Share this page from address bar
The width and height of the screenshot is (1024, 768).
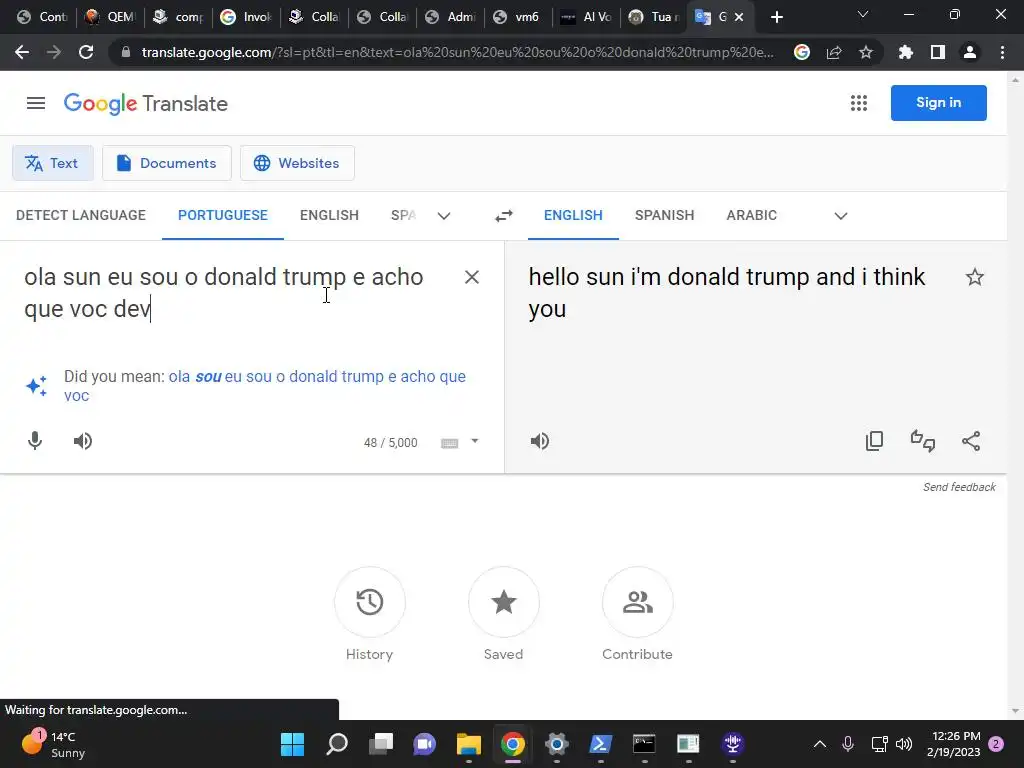tap(834, 52)
